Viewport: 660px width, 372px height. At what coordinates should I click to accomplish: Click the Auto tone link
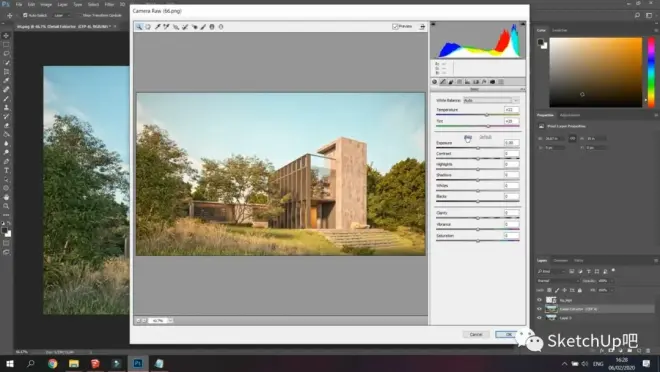[468, 137]
